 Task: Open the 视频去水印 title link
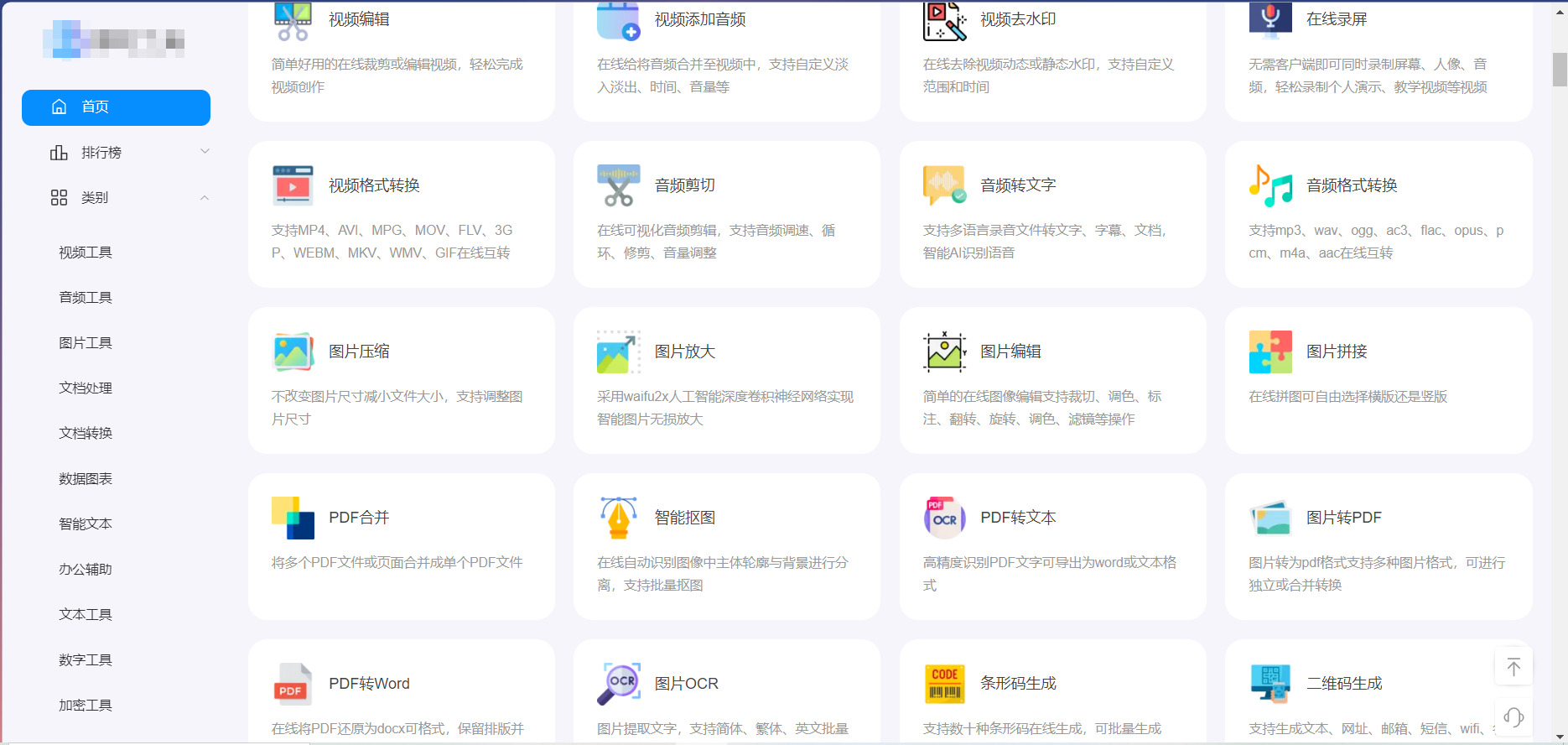pyautogui.click(x=1018, y=19)
